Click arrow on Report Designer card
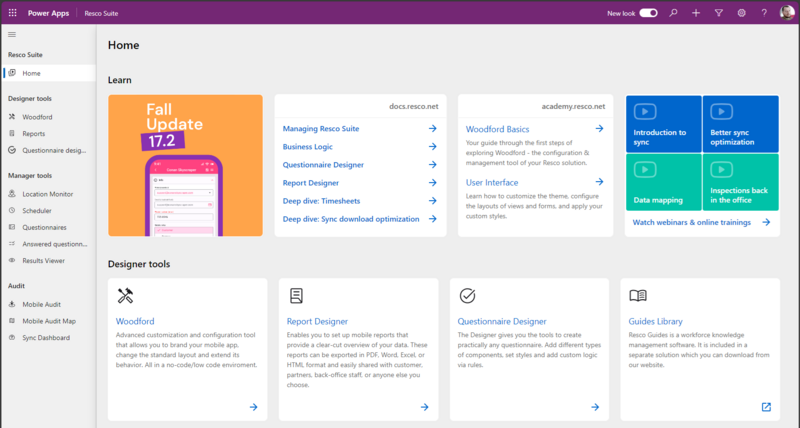 coord(424,407)
